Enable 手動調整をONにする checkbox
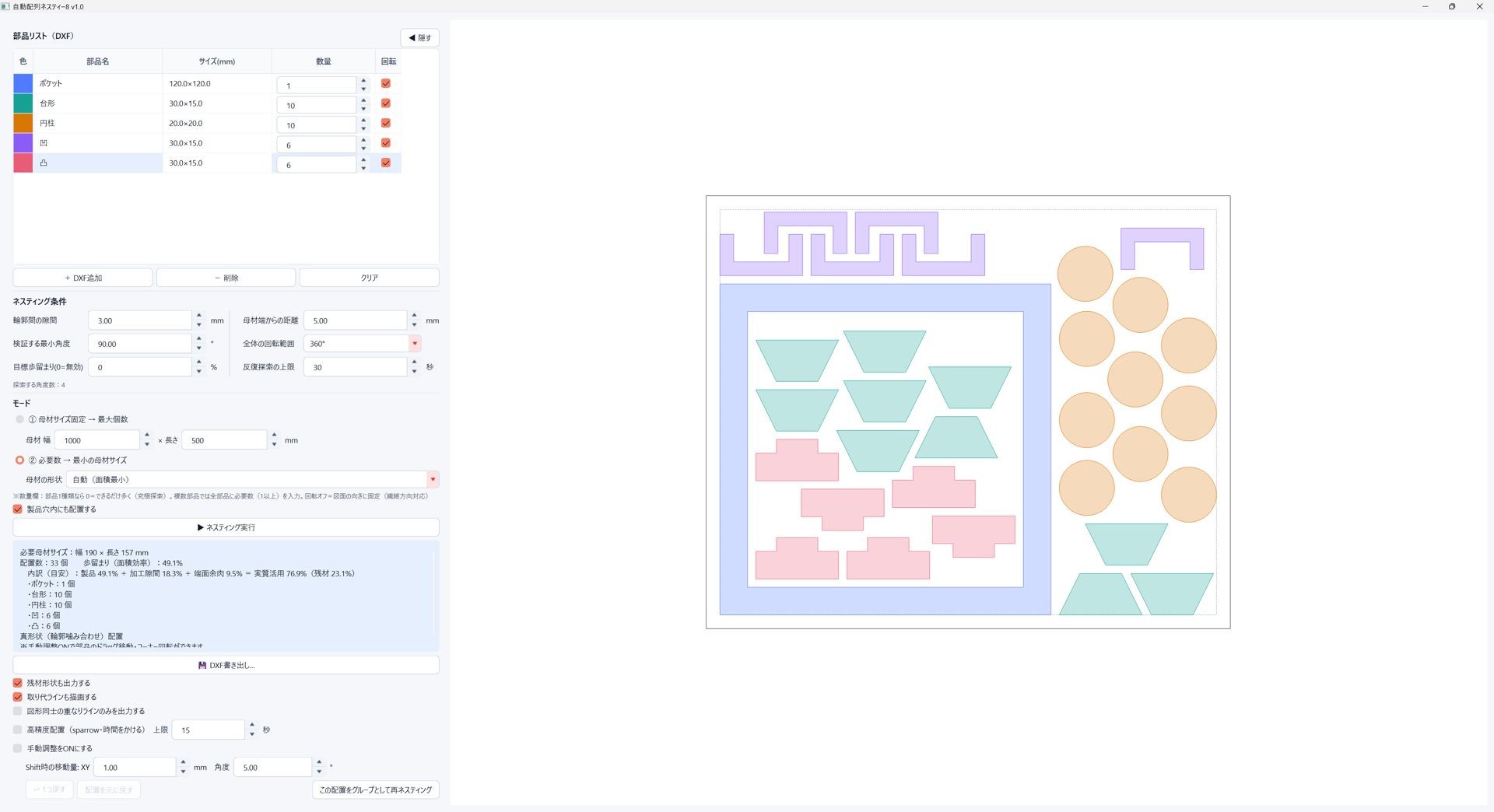1494x812 pixels. [18, 748]
